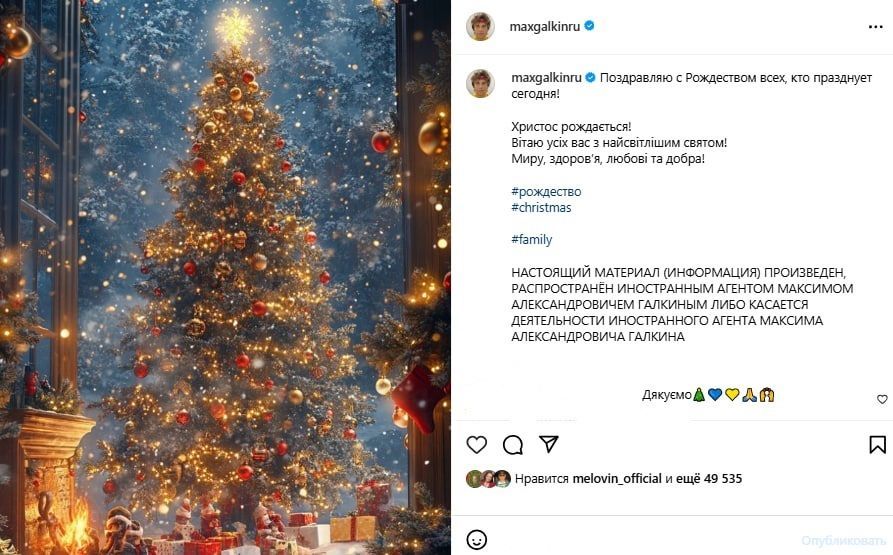View list of ещё 49 535 likes
Image resolution: width=893 pixels, height=555 pixels.
coord(708,479)
